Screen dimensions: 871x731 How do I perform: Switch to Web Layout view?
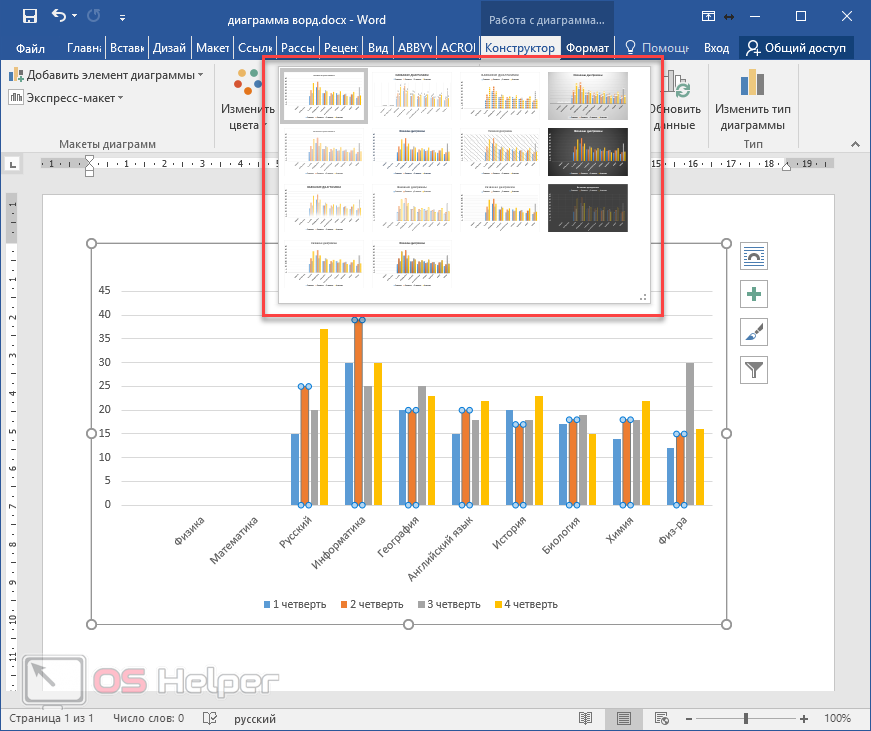pos(661,718)
